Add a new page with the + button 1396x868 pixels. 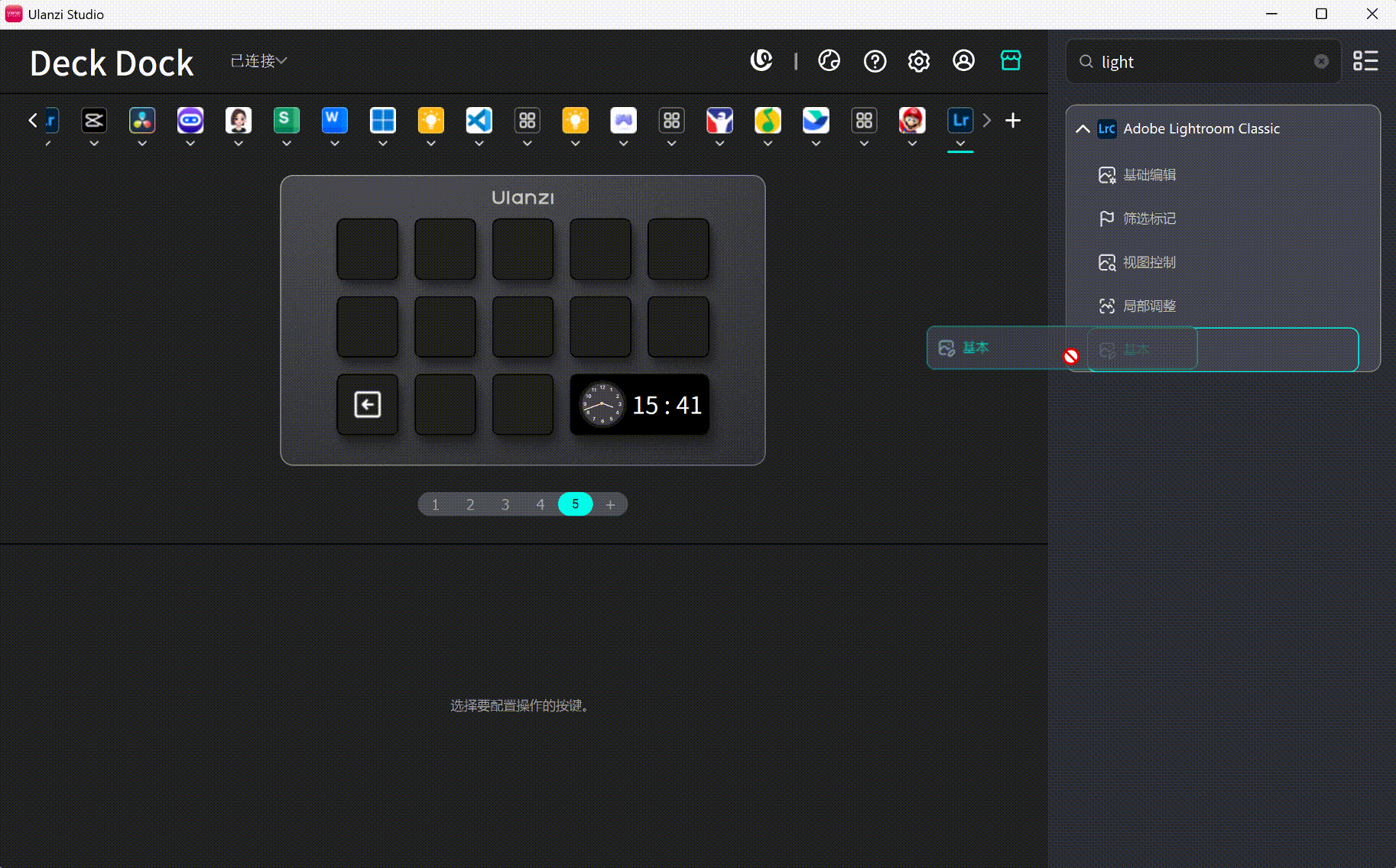coord(611,504)
